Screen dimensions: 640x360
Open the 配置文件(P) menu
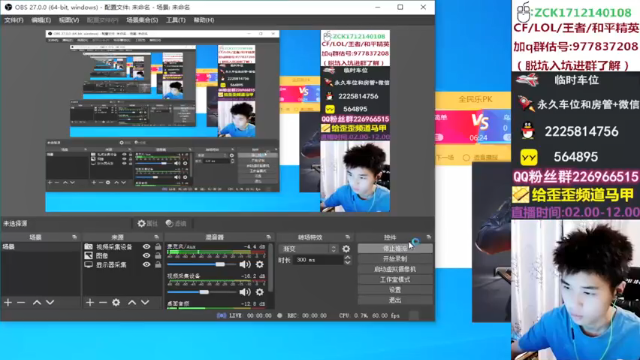point(102,20)
